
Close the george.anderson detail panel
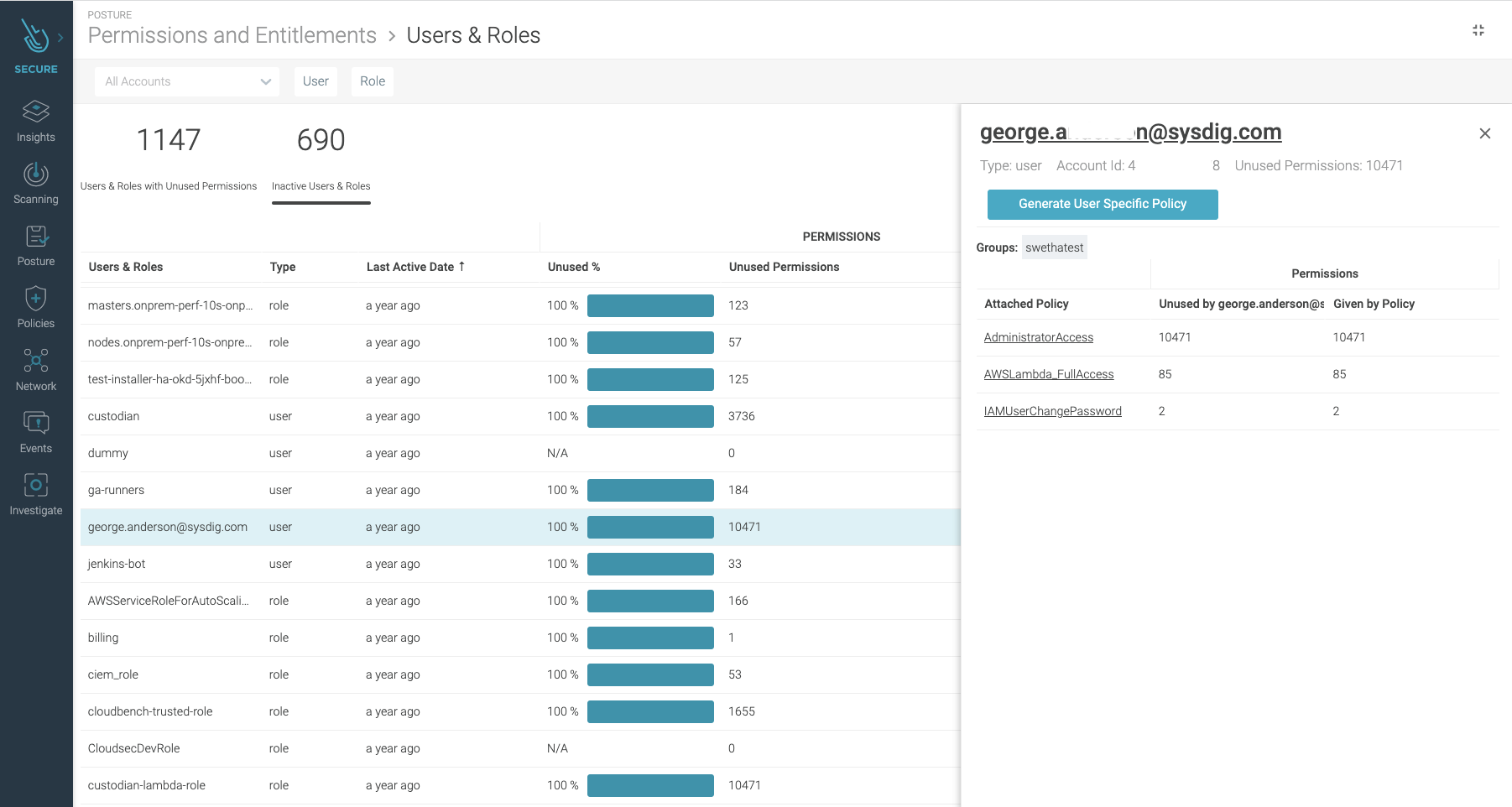(1485, 133)
